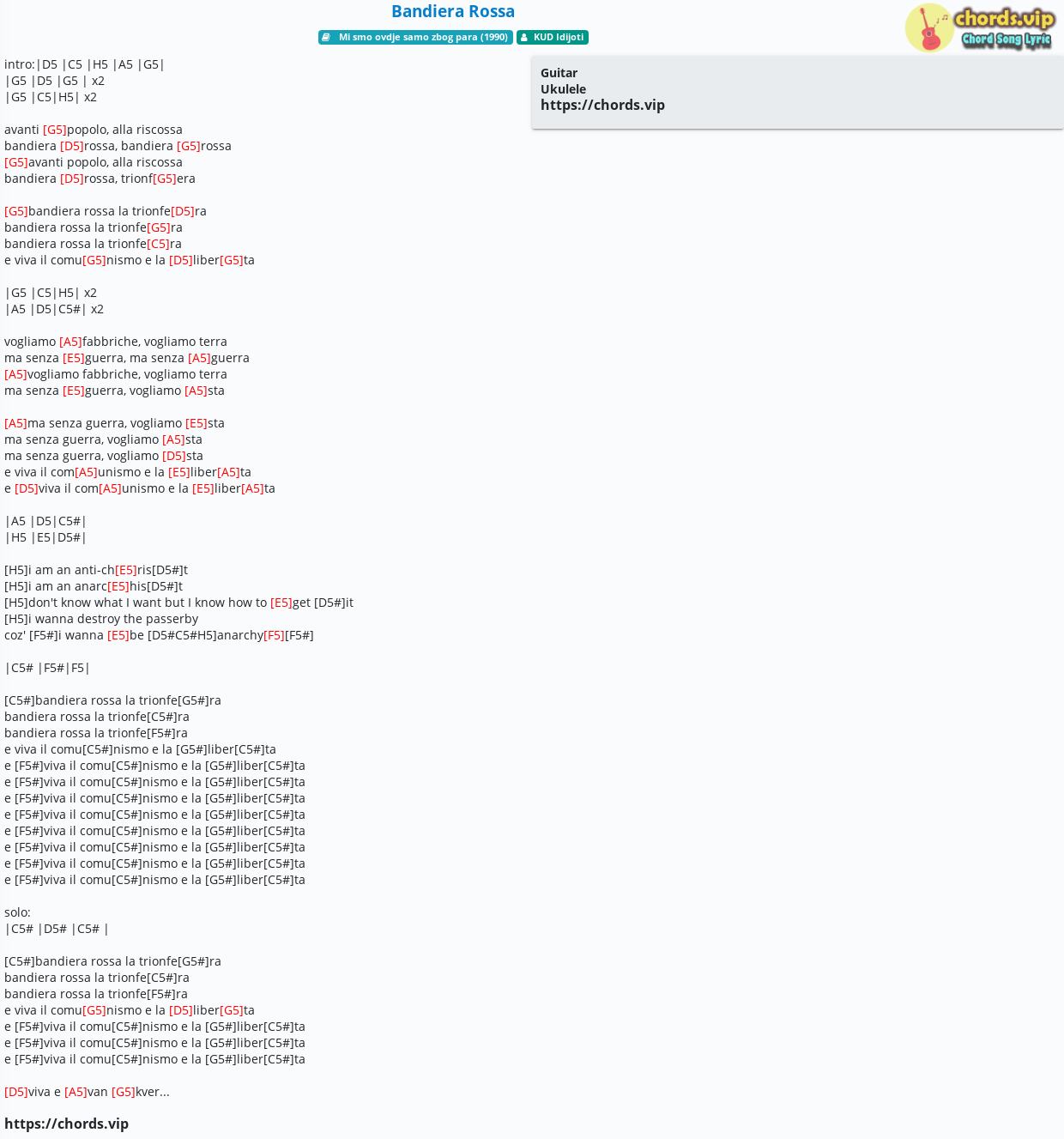This screenshot has height=1139, width=1064.
Task: Follow the https://chords.vip link in the sidebar
Action: [x=602, y=105]
